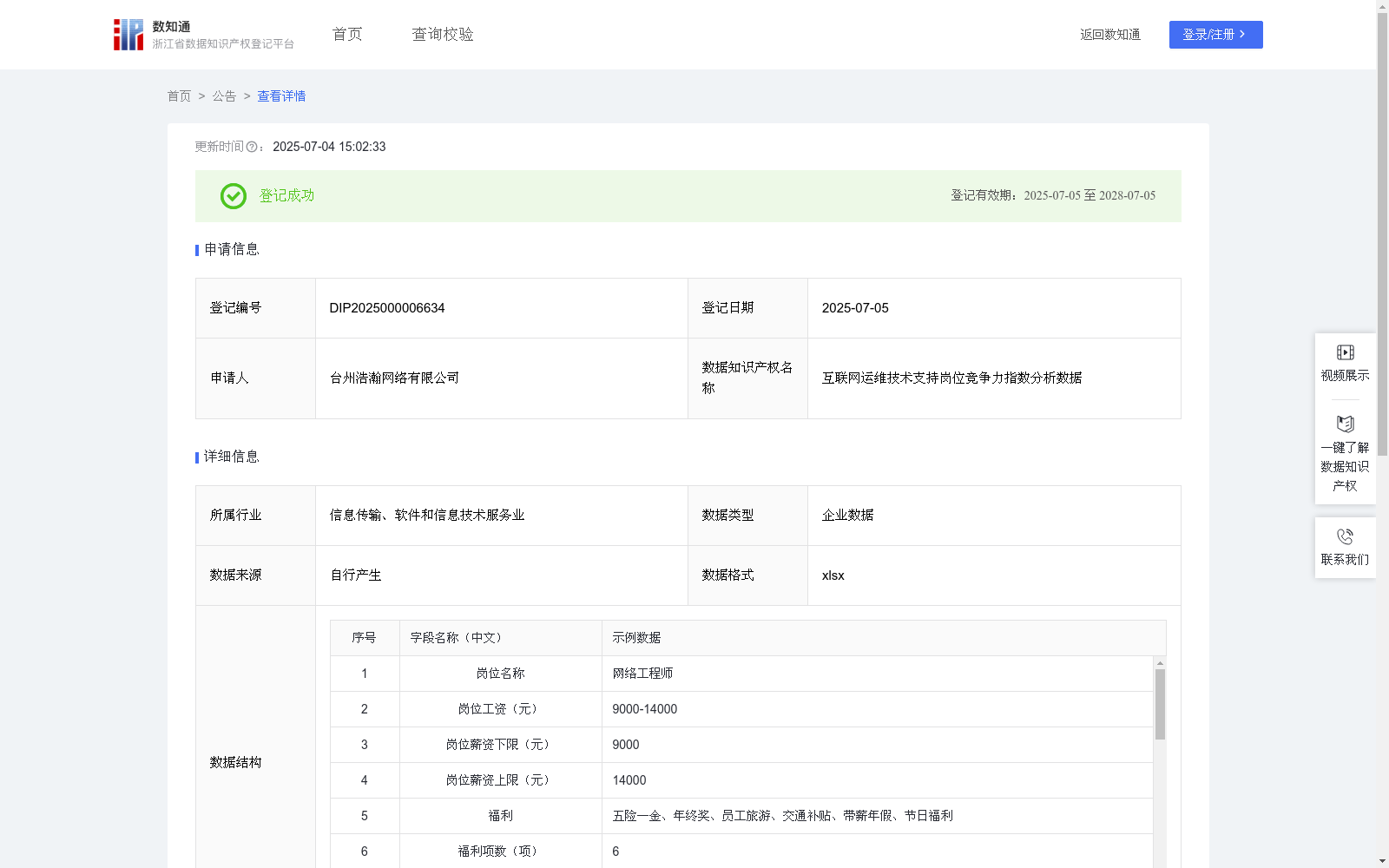Click the page scrollbar down arrow

coord(1382,861)
